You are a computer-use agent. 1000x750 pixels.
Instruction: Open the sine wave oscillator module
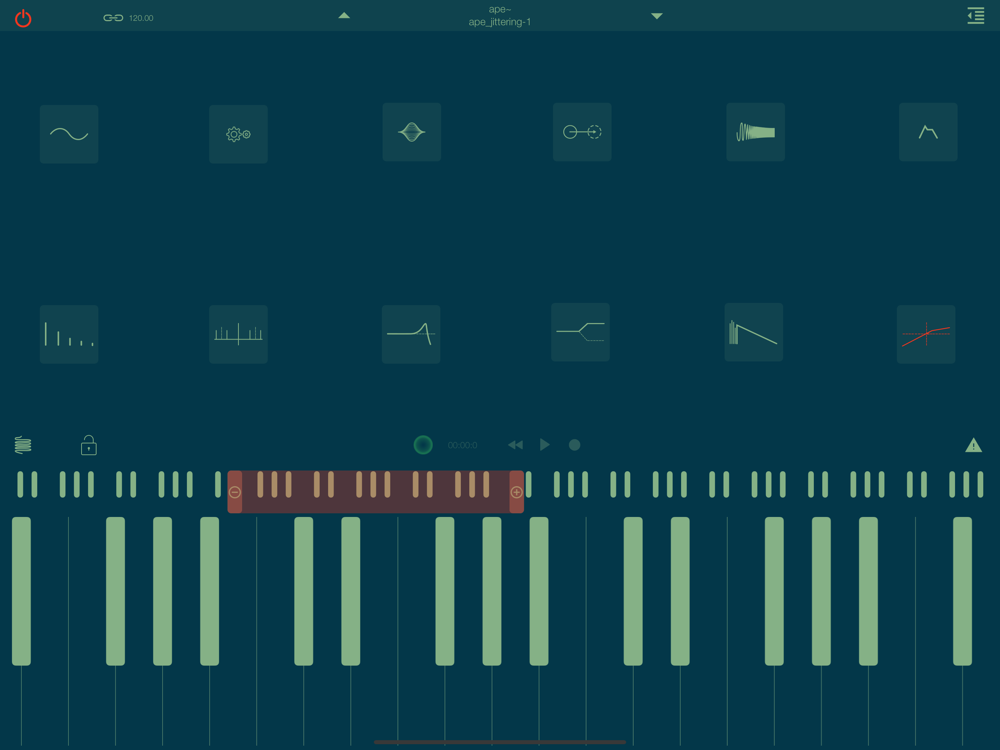69,134
